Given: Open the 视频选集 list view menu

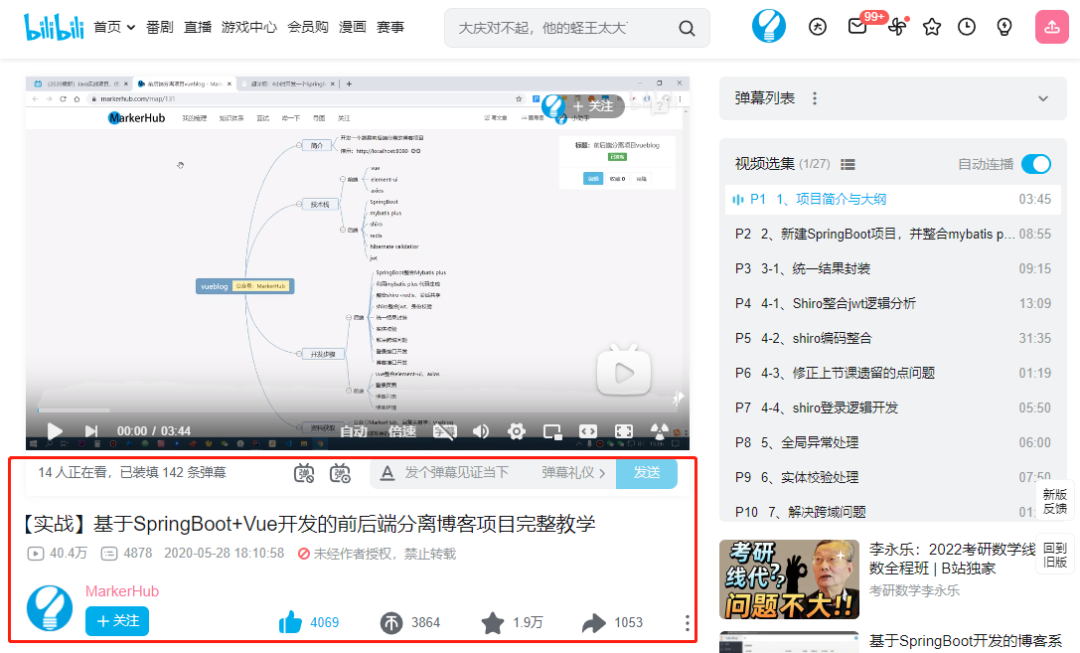Looking at the screenshot, I should (845, 164).
